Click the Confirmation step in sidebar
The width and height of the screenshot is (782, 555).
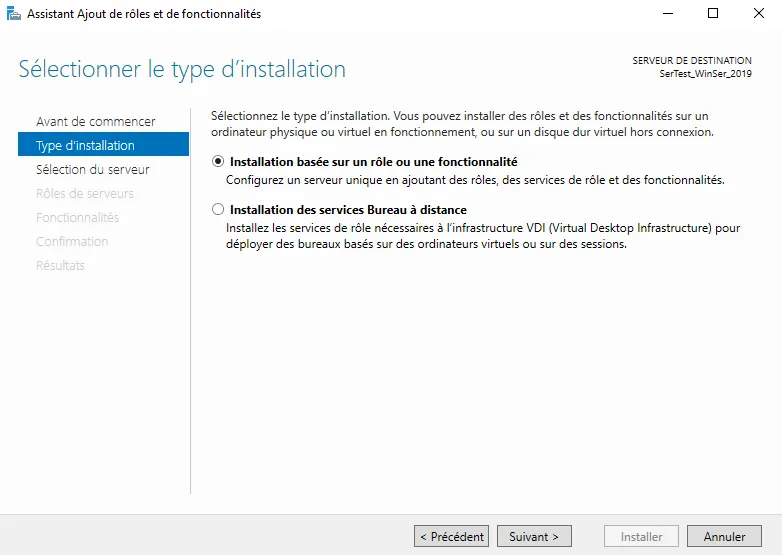click(x=72, y=241)
